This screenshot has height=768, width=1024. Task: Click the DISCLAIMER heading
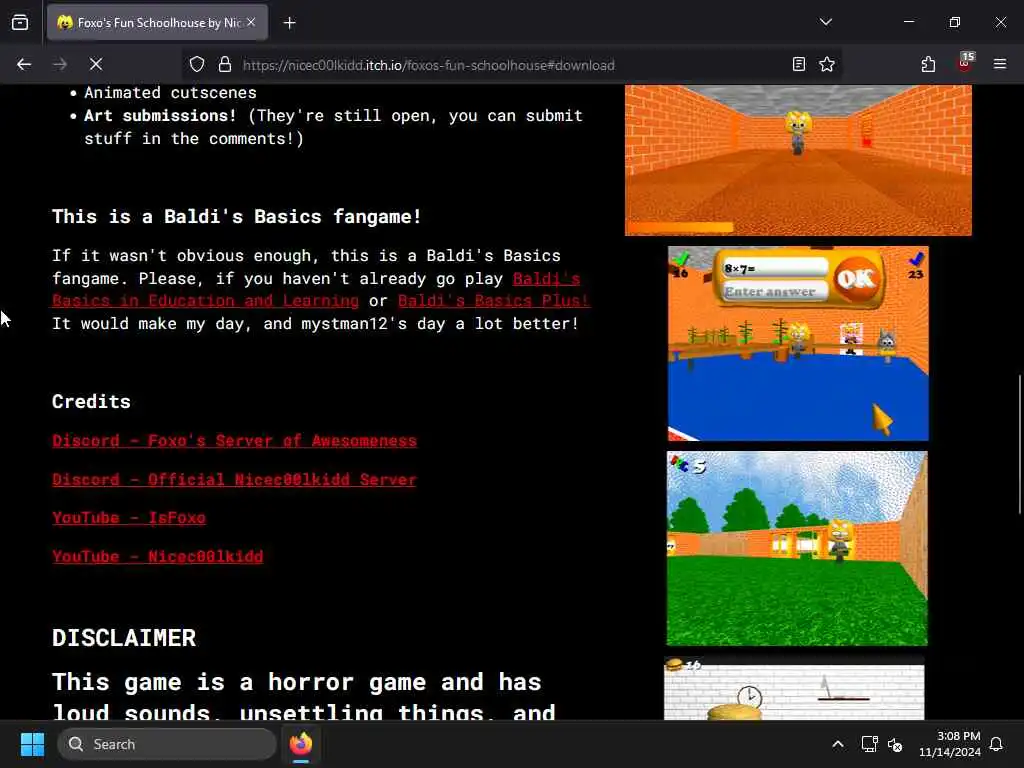point(124,638)
